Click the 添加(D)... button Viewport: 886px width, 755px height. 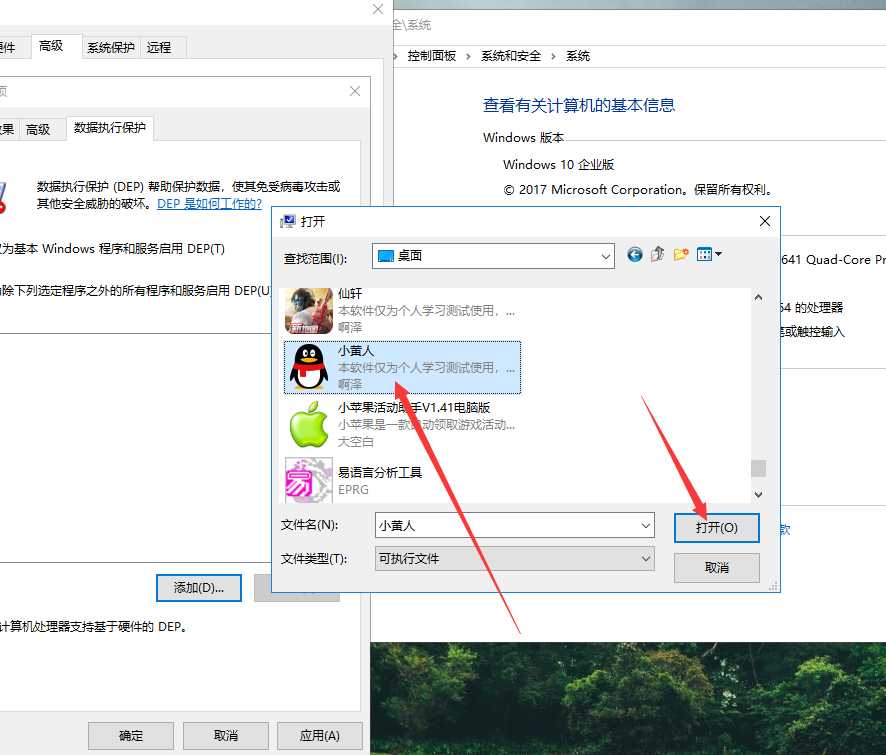(199, 588)
